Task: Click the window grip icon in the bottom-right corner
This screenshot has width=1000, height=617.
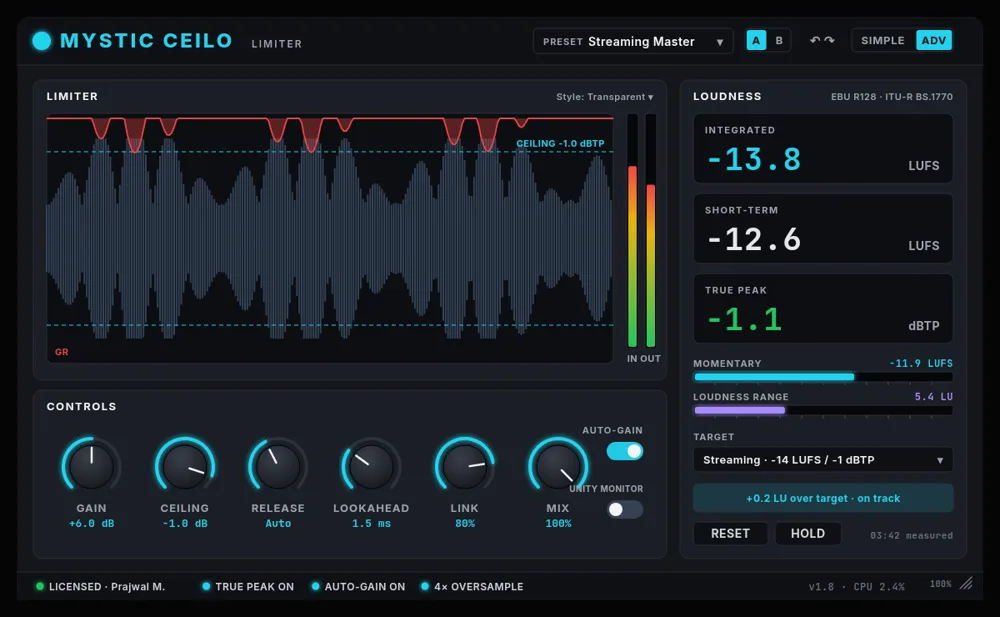Action: 967,583
